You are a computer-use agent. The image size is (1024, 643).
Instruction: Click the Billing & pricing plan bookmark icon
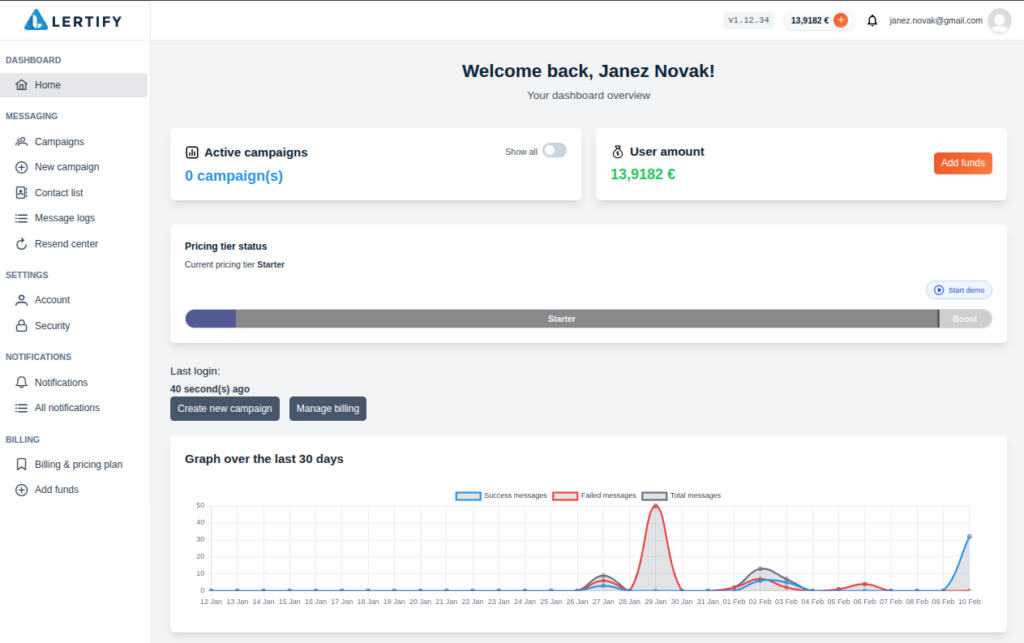[x=22, y=465]
